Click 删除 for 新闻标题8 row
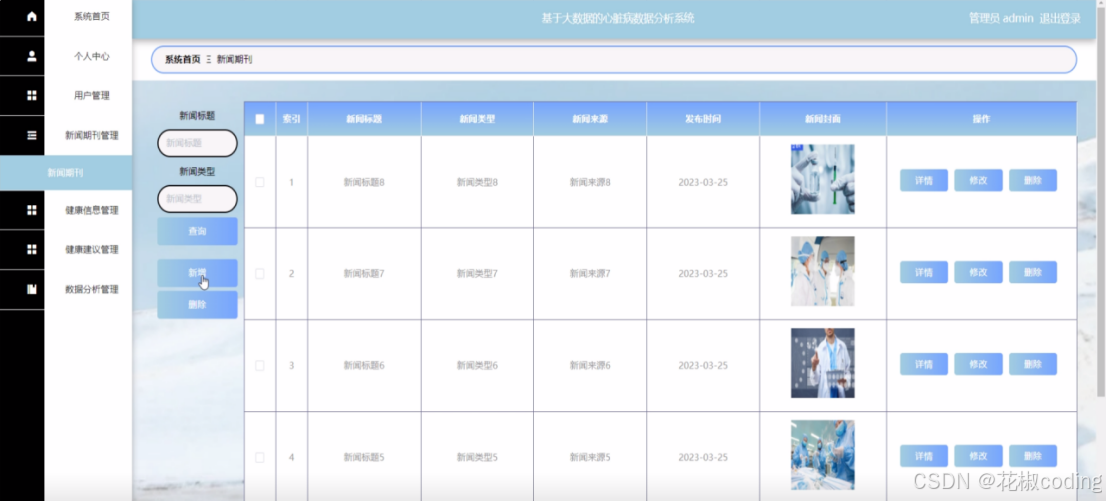1106x501 pixels. click(1033, 181)
